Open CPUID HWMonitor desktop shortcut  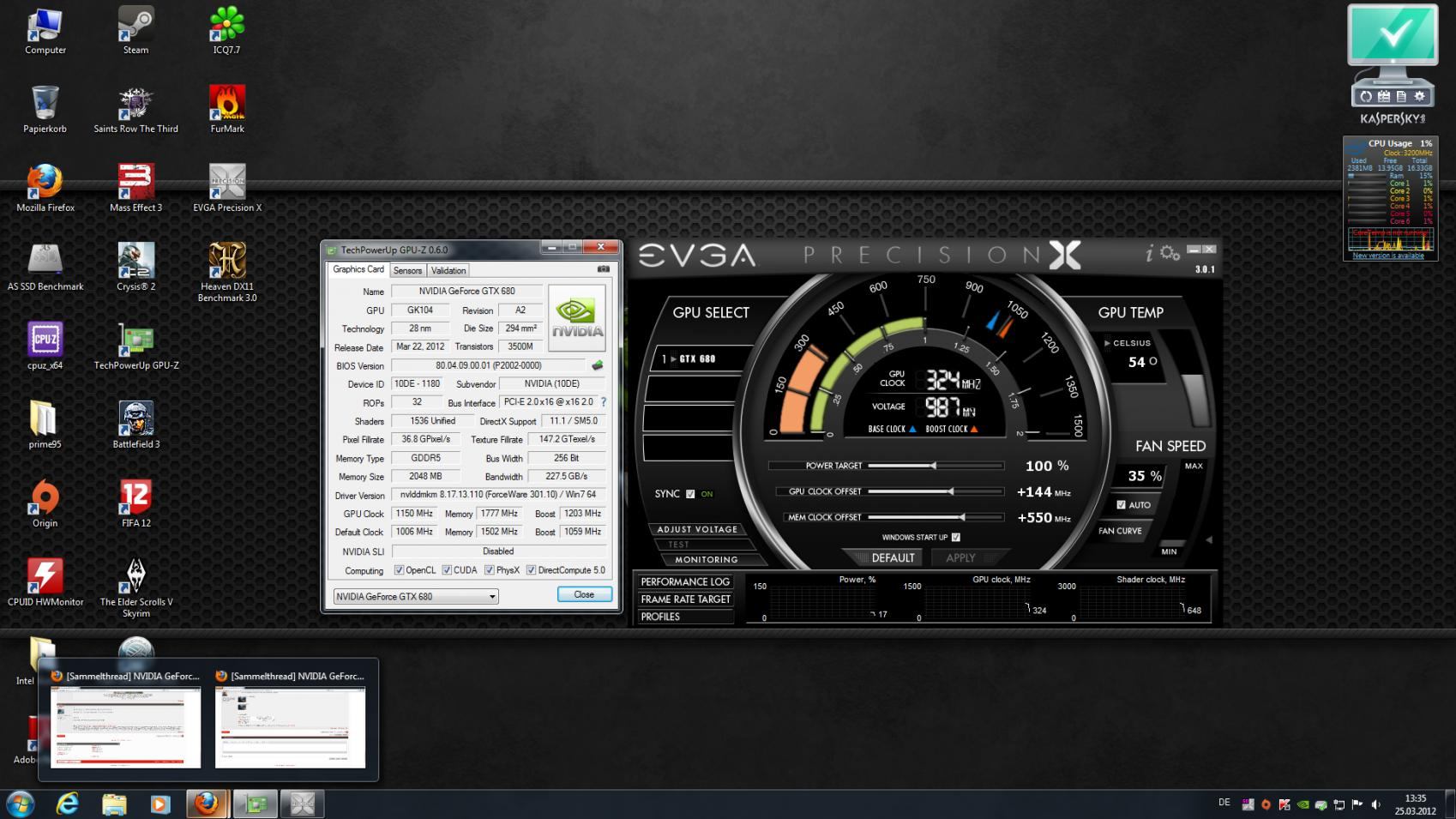pyautogui.click(x=45, y=582)
